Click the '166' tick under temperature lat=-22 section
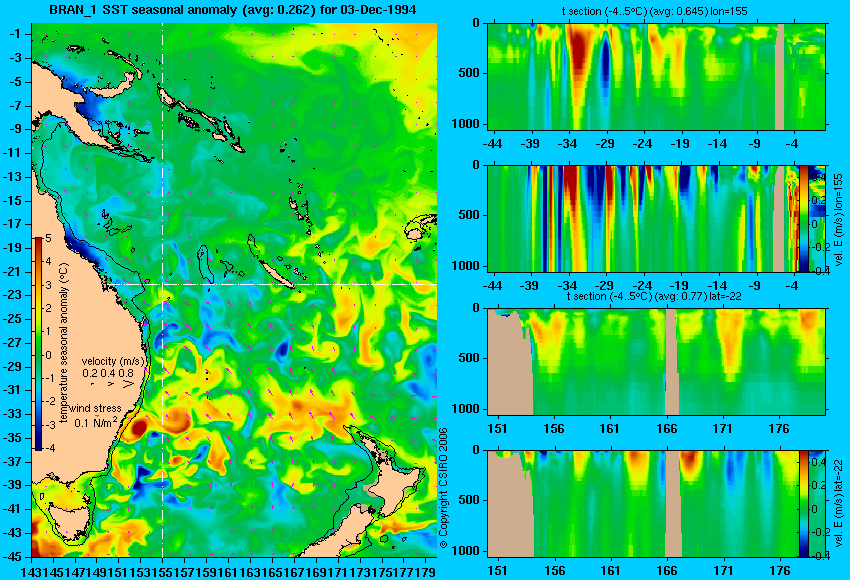This screenshot has height=580, width=850. [666, 429]
